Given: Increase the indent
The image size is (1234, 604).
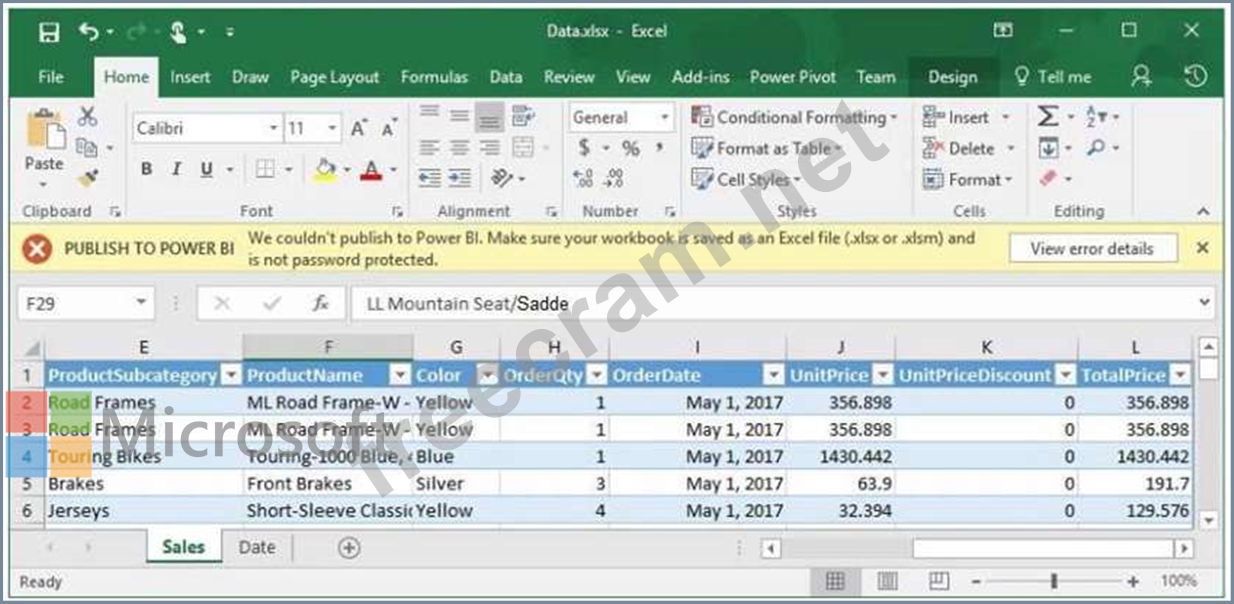Looking at the screenshot, I should point(459,178).
